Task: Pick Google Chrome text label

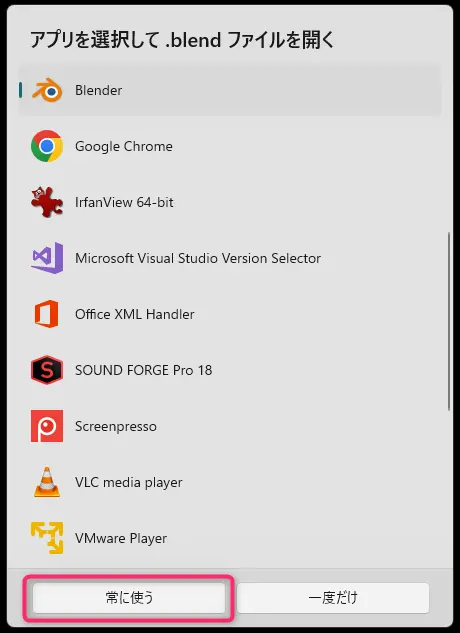Action: click(124, 146)
